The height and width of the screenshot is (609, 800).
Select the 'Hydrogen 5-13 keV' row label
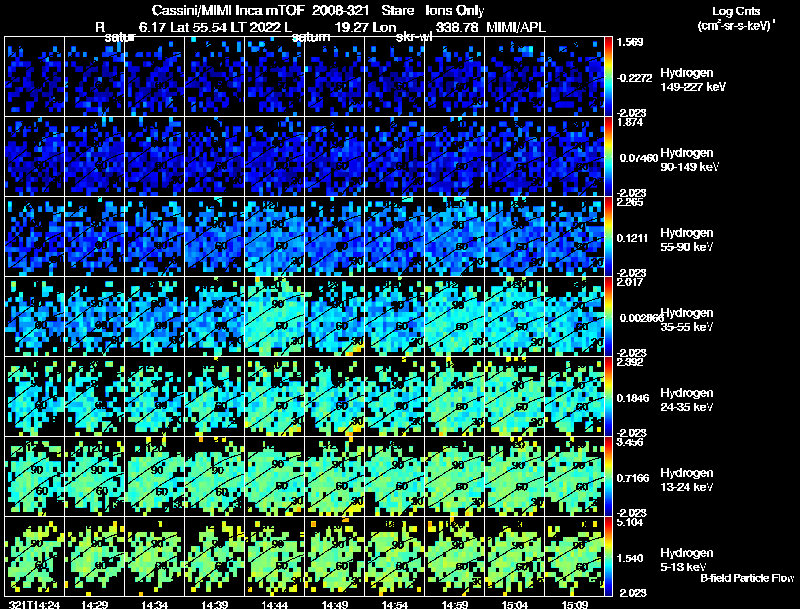(687, 560)
